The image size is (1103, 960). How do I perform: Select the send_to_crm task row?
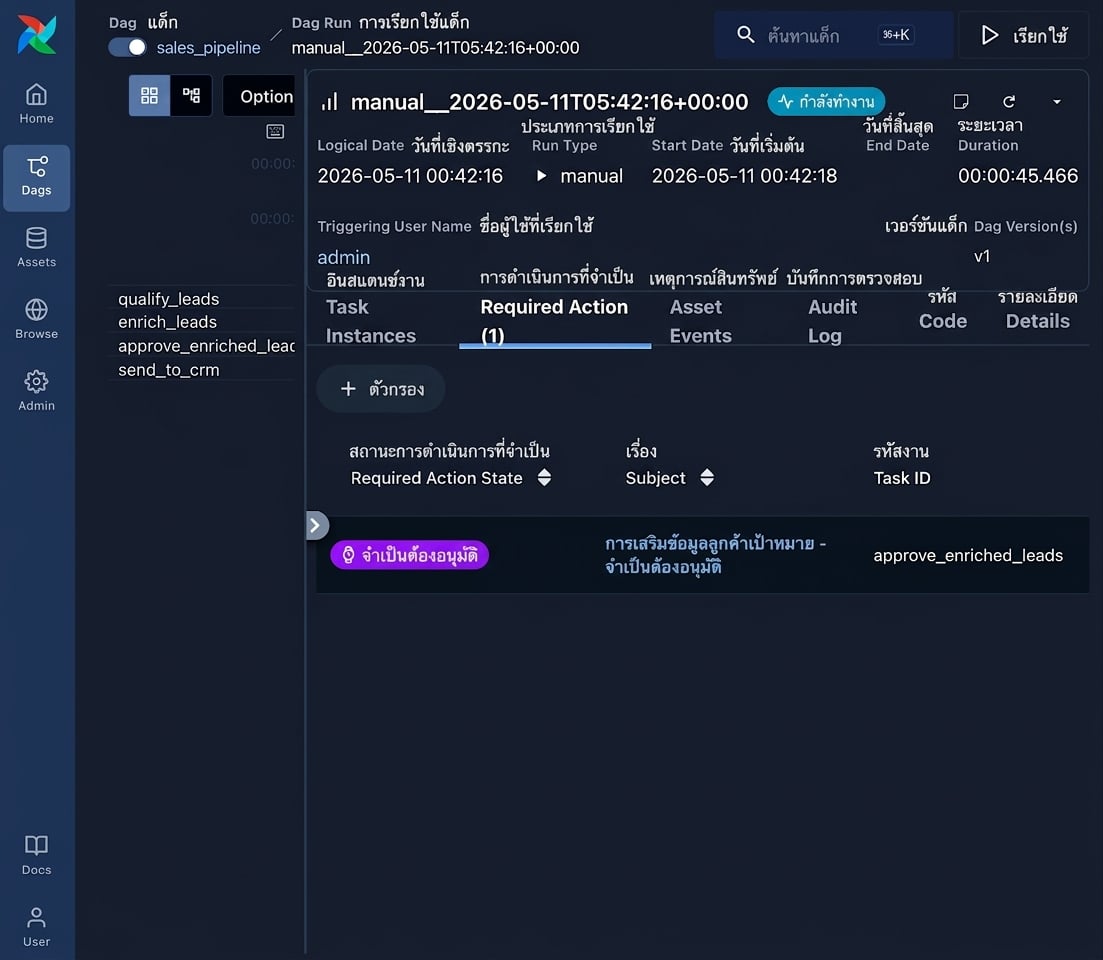point(168,370)
